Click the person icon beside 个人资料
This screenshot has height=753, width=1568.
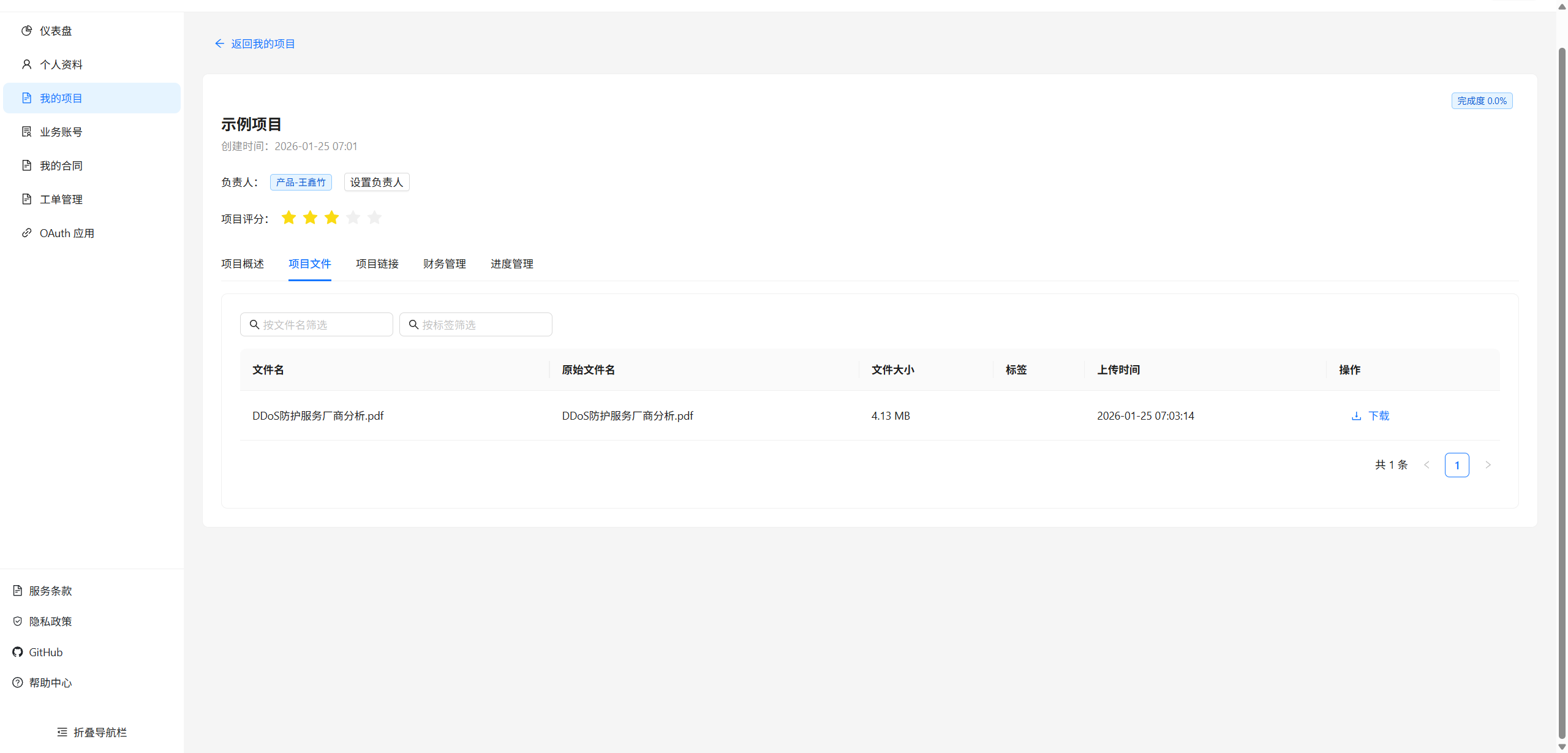(26, 64)
